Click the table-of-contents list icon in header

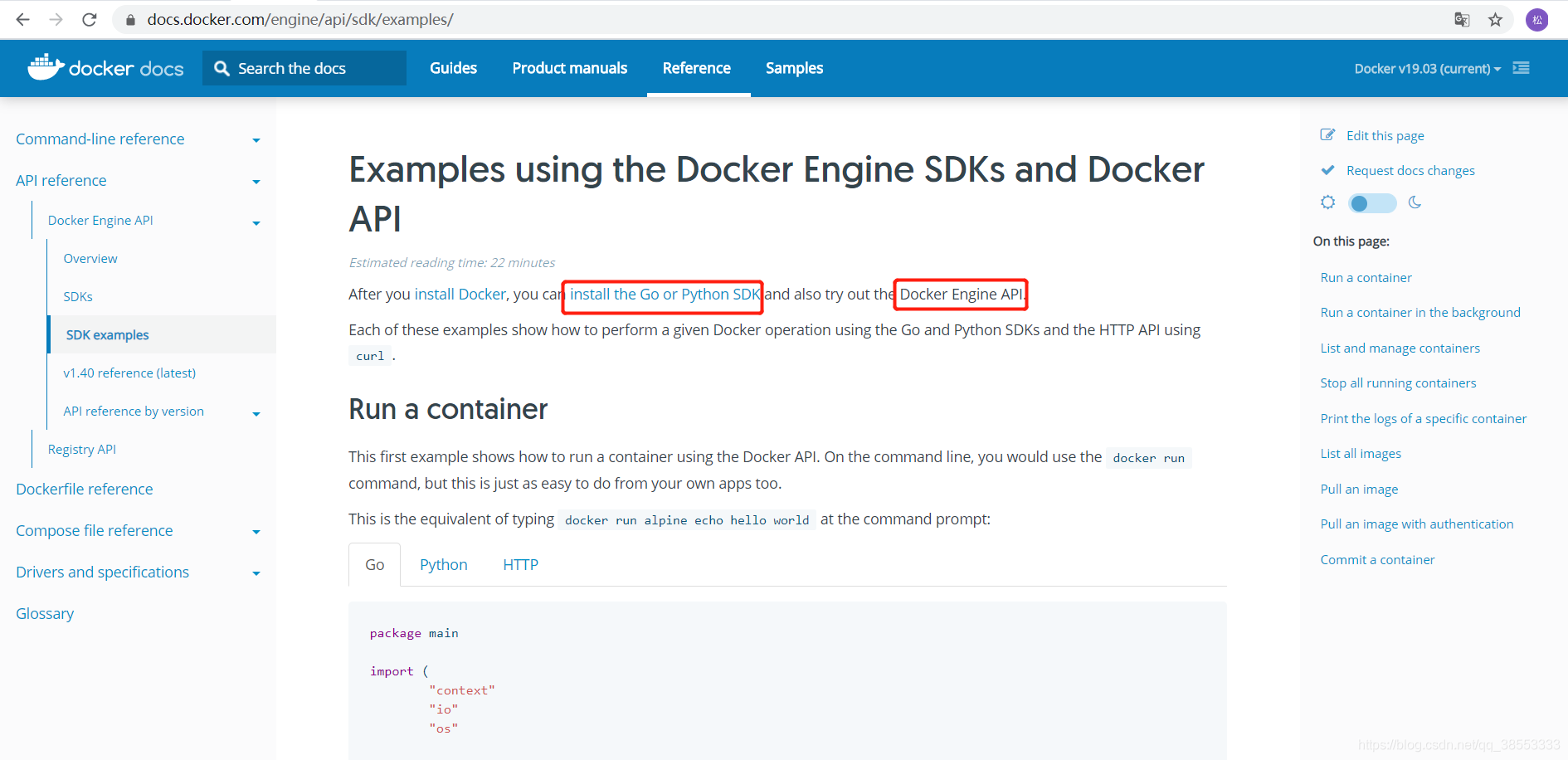point(1521,68)
